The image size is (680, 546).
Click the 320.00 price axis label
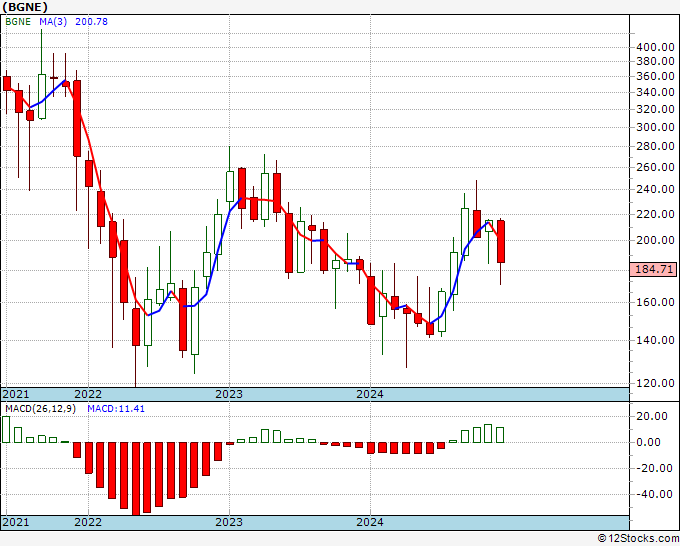(655, 109)
